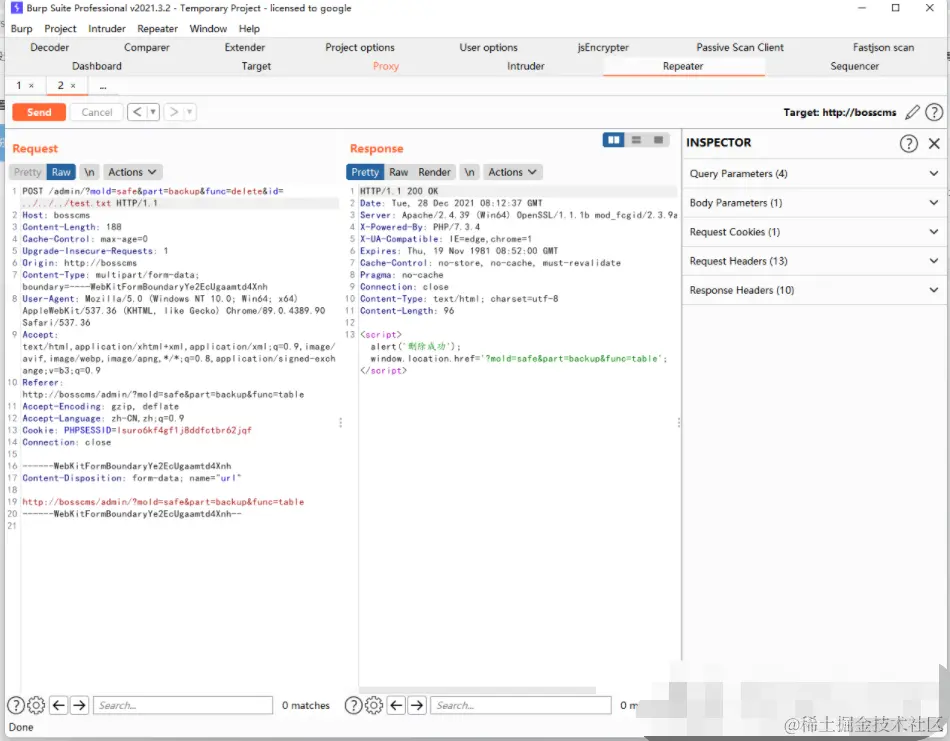950x741 pixels.
Task: Click the Cancel button
Action: (x=97, y=112)
